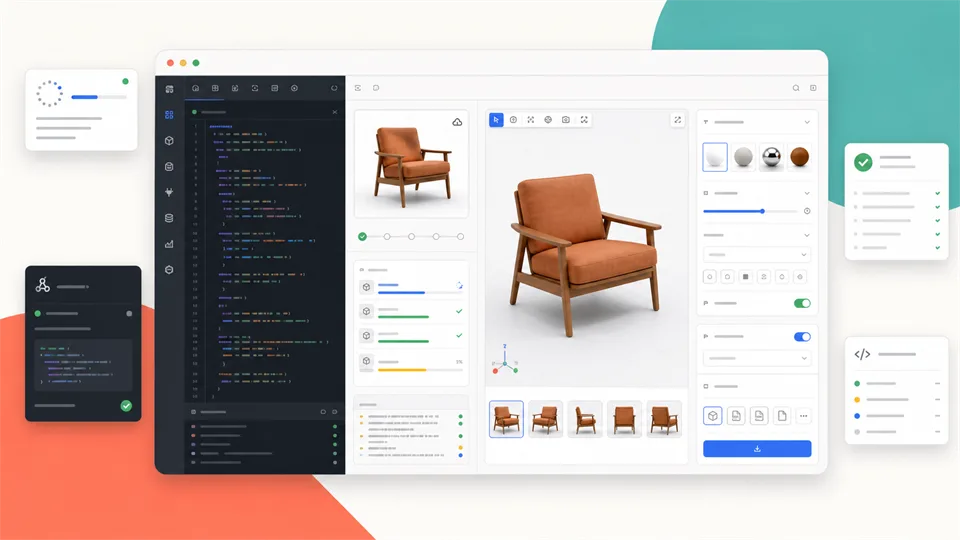Click the green check circle on the dark floating card
Screen dimensions: 960x540
point(126,405)
